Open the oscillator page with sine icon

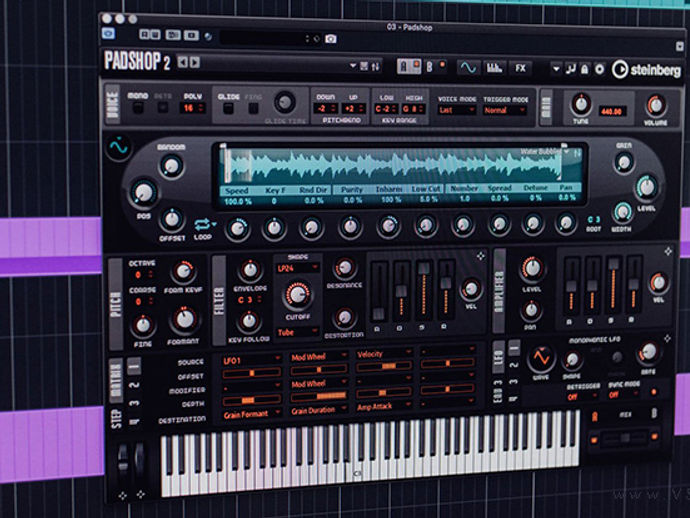(468, 68)
